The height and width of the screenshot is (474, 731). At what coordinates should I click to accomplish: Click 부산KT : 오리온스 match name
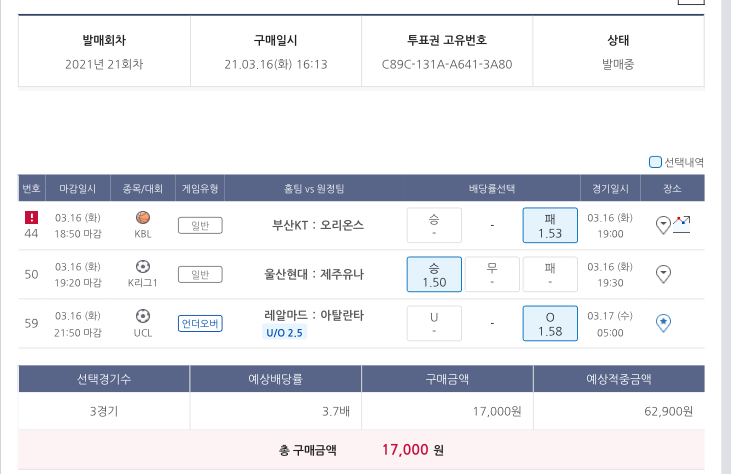tap(318, 225)
